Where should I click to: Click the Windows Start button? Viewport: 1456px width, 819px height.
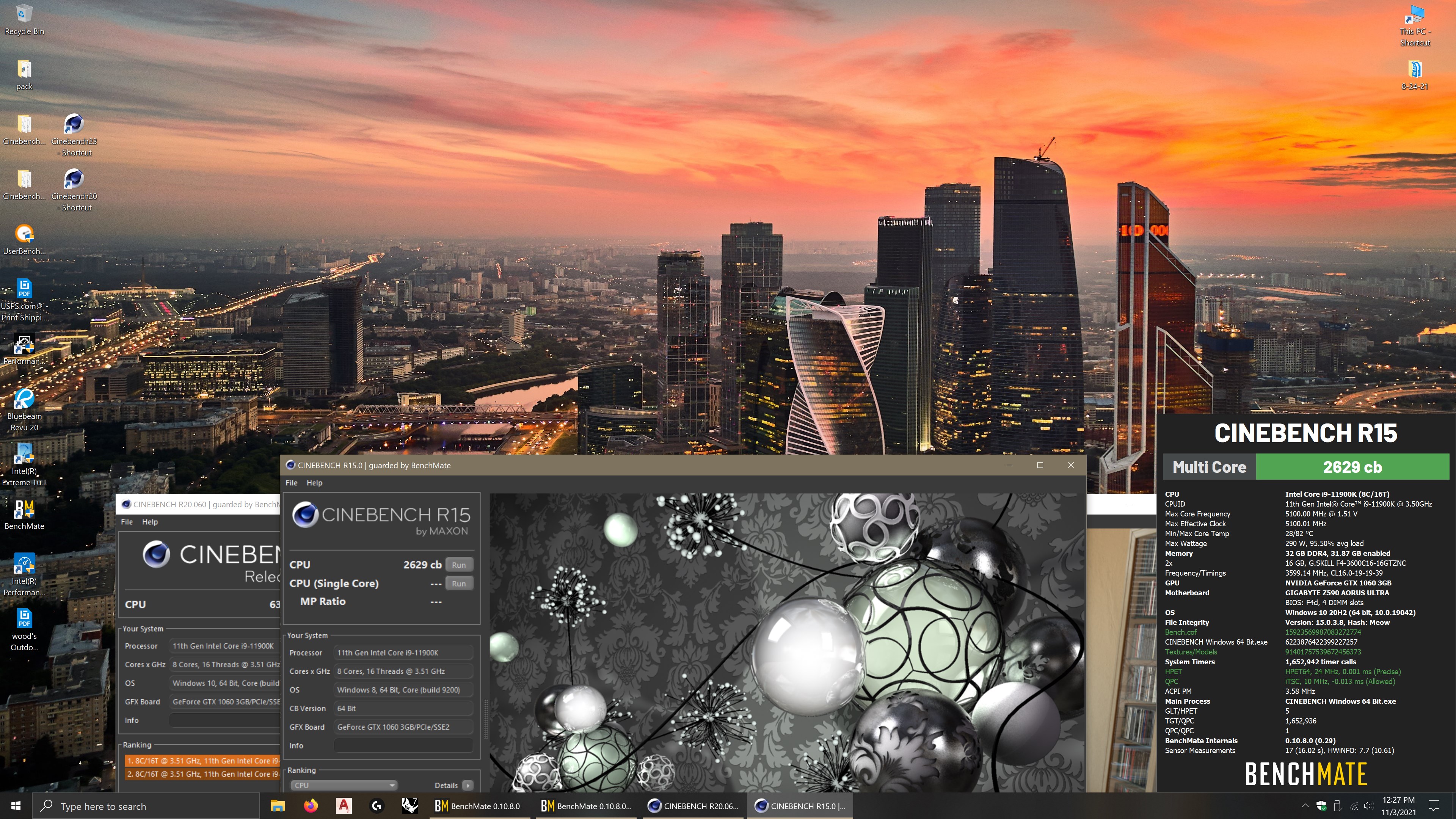click(16, 805)
